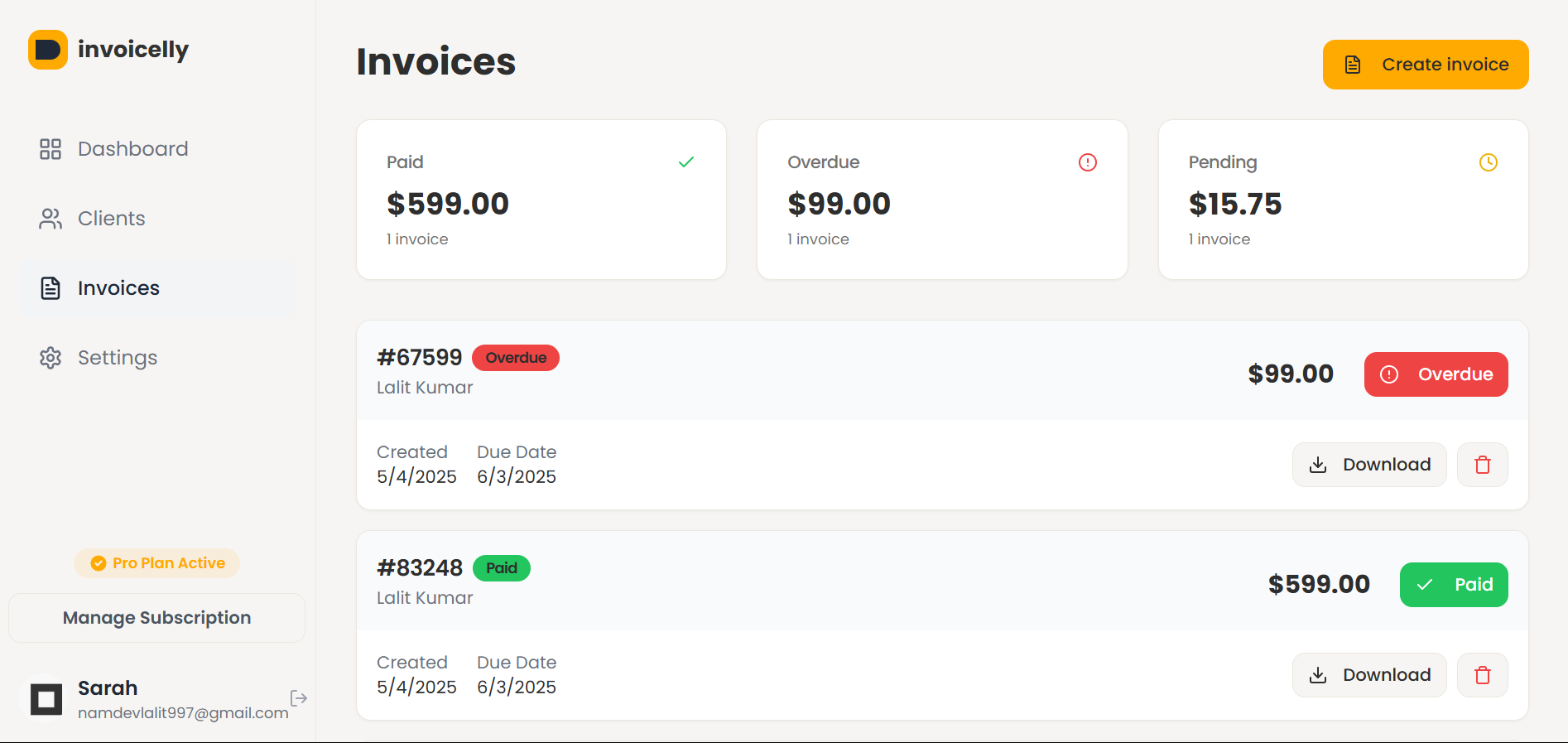Click the Pending clock icon
Viewport: 1568px width, 743px height.
1488,162
